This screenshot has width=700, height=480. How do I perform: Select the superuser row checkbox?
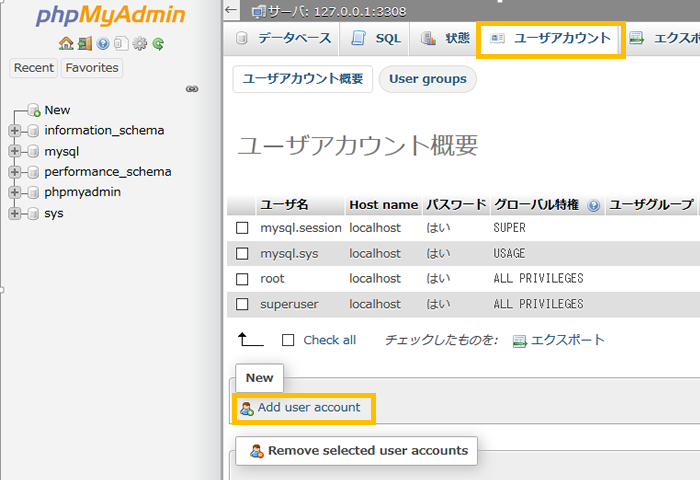click(242, 304)
